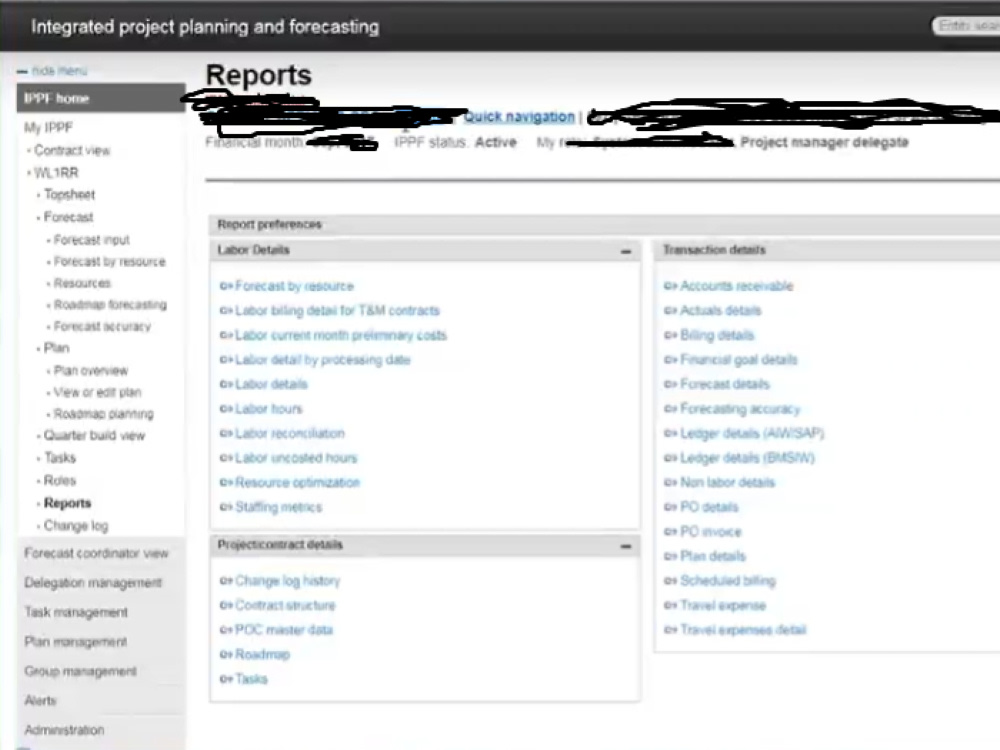Go to IPPF home
This screenshot has height=750, width=1000.
[x=101, y=98]
